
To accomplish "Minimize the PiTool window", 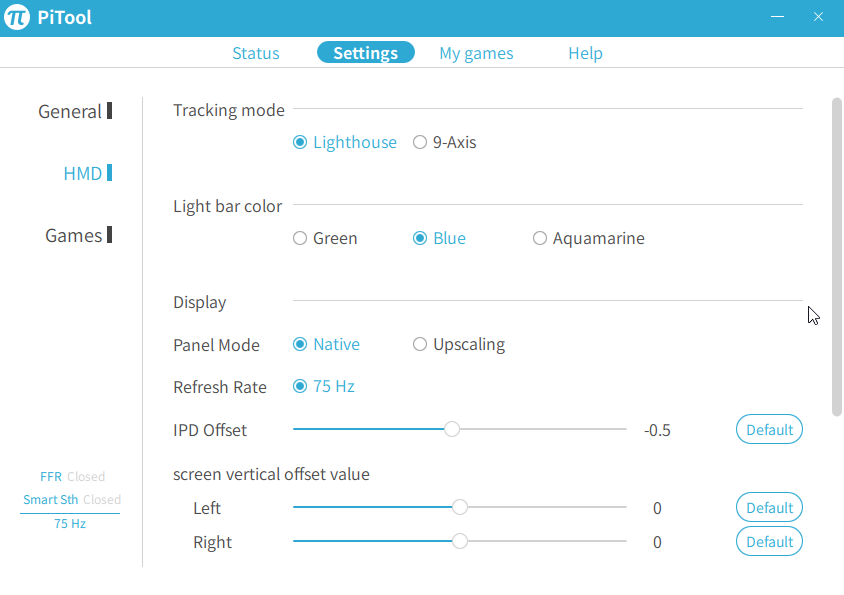I will coord(778,17).
